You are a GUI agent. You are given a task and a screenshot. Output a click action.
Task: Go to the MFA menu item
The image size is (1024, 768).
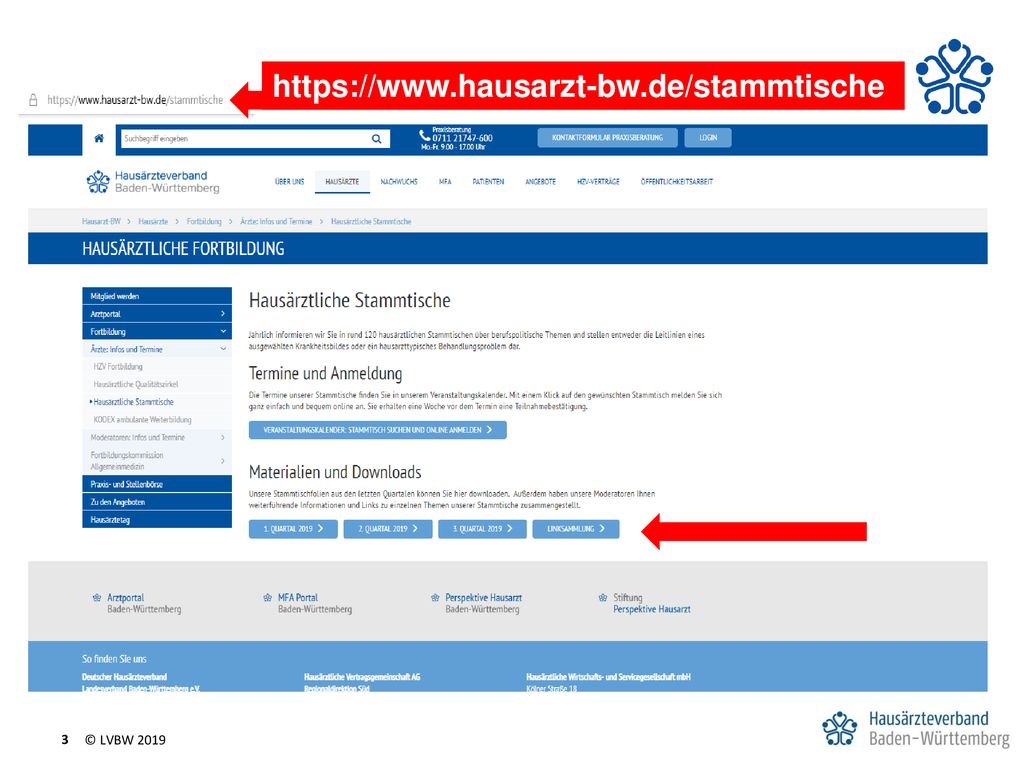445,182
